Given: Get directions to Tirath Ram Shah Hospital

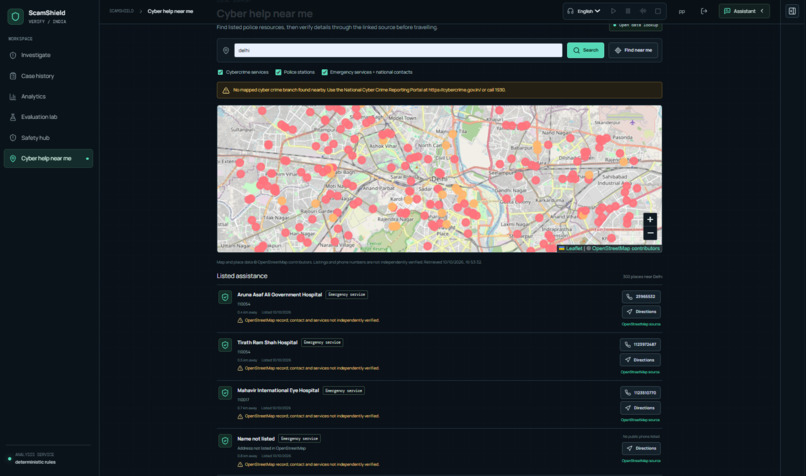Looking at the screenshot, I should pyautogui.click(x=640, y=360).
